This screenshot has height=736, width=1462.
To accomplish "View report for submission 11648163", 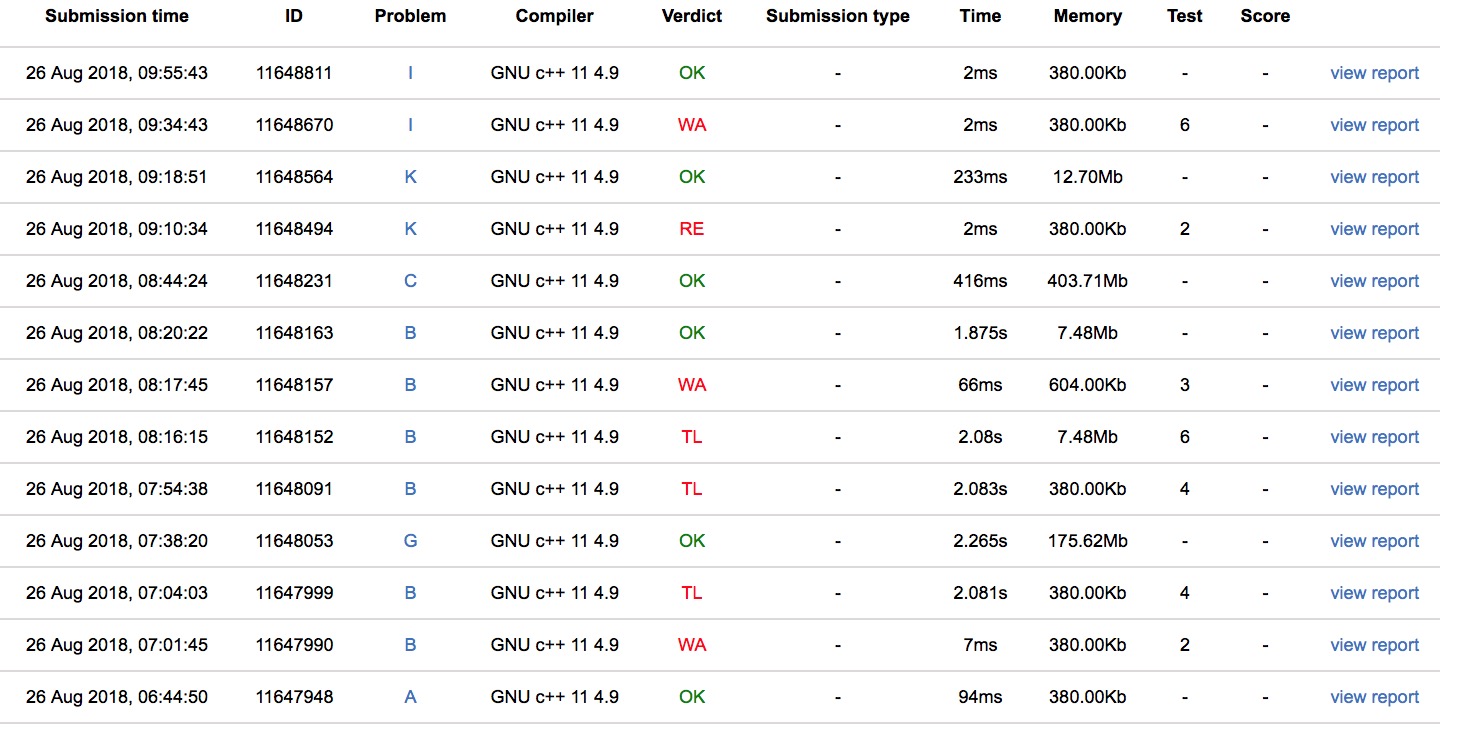I will click(x=1374, y=333).
